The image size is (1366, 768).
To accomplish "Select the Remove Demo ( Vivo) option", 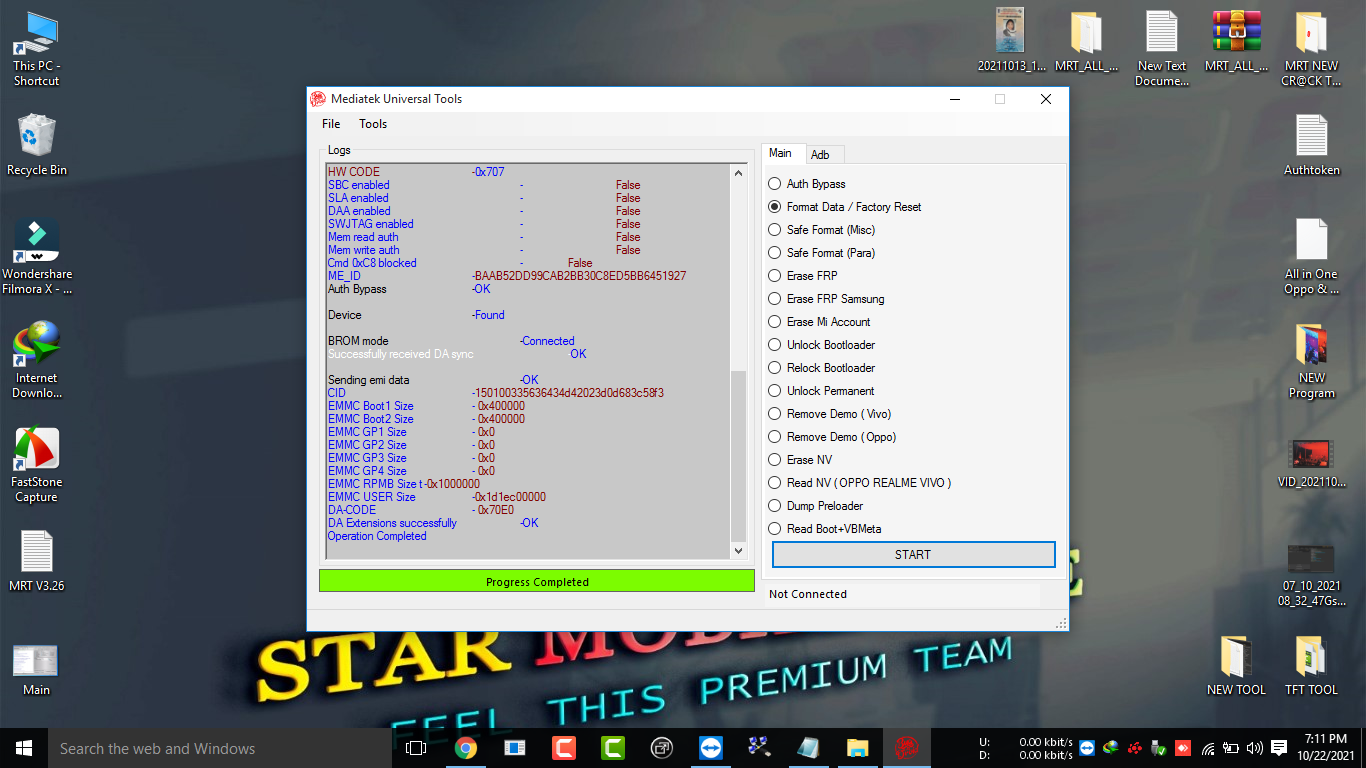I will (x=829, y=414).
